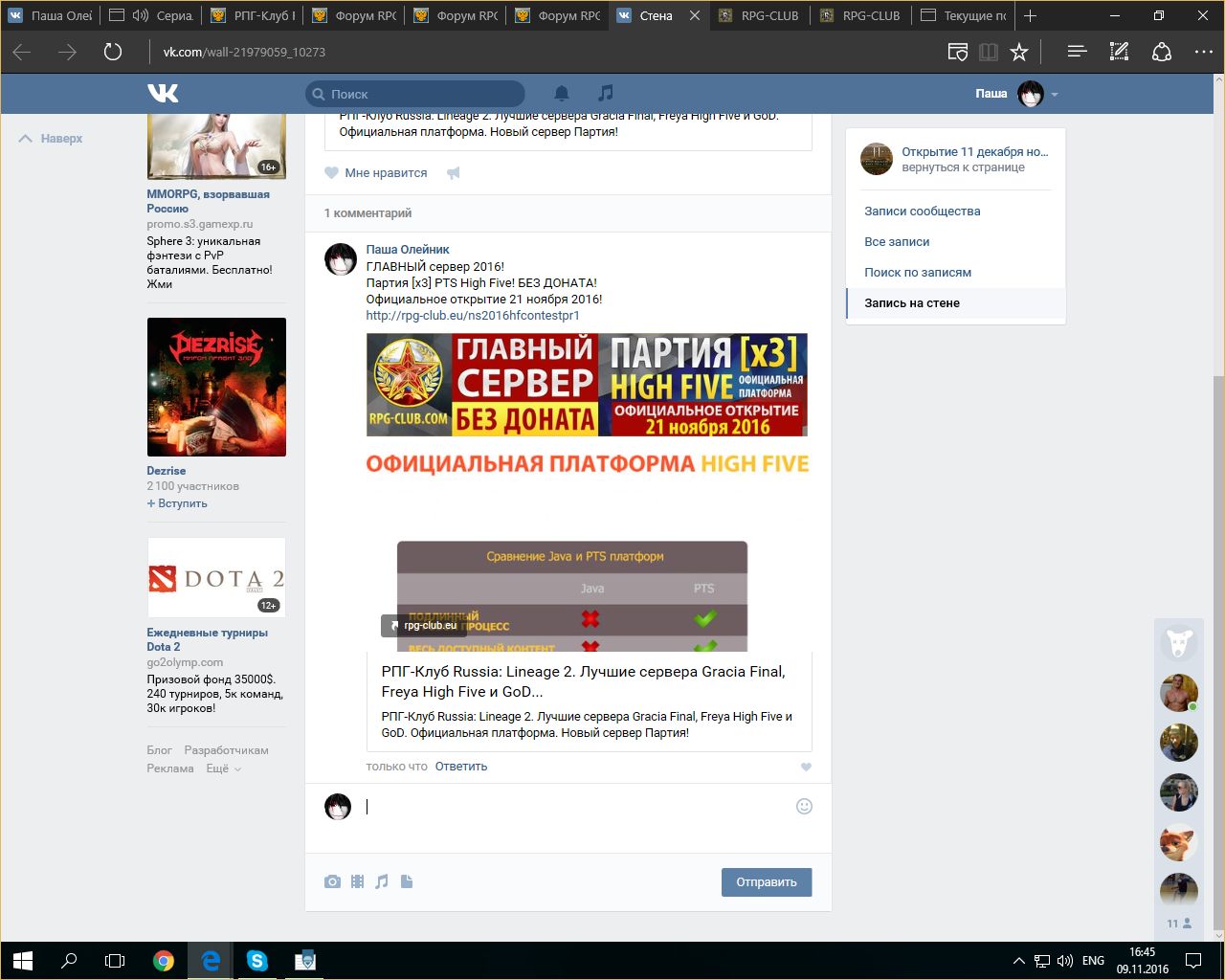The image size is (1225, 980).
Task: Share post with megaphone icon
Action: 454,173
